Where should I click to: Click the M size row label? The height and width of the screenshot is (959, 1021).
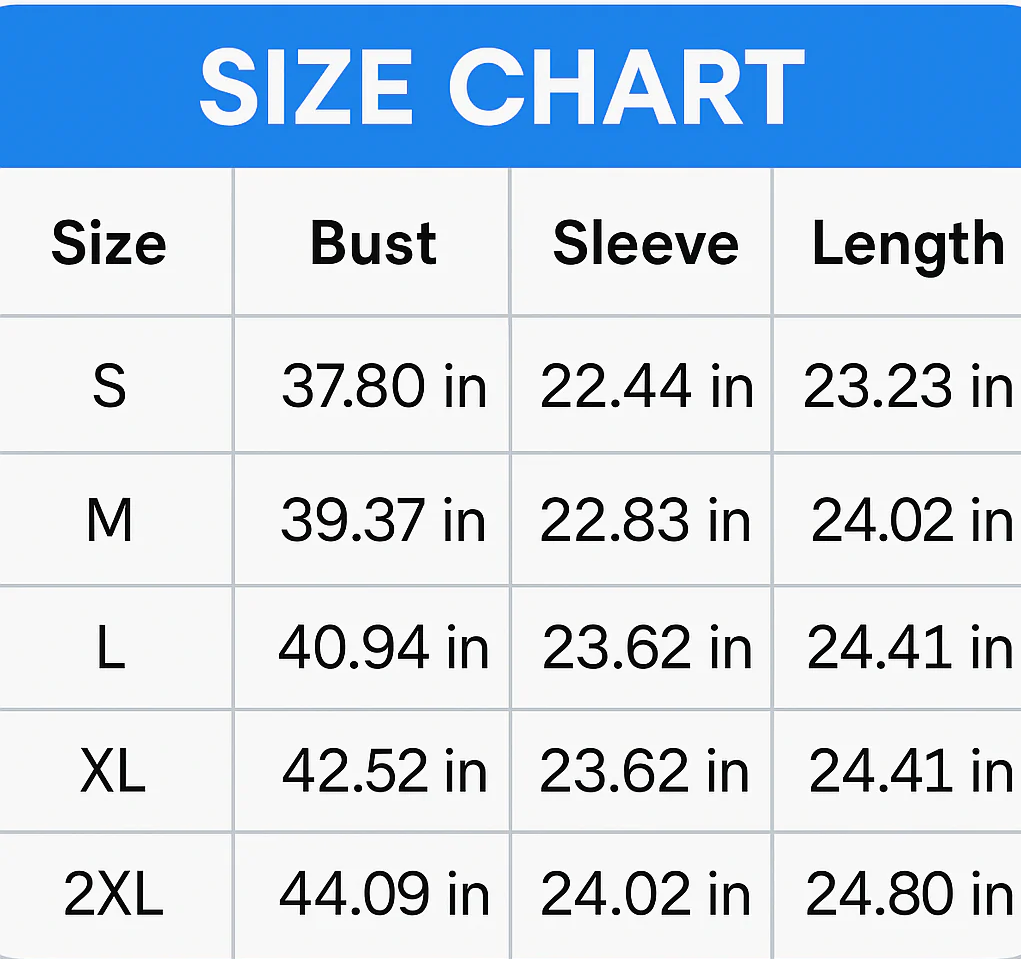click(109, 520)
